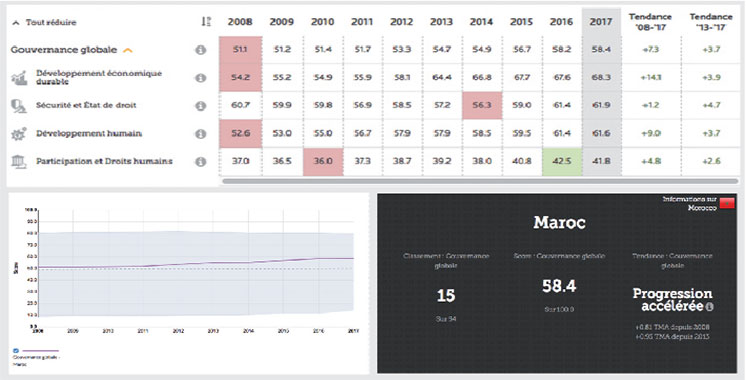Click the red 56.3 cell for 2014
This screenshot has height=380, width=746.
[x=481, y=106]
